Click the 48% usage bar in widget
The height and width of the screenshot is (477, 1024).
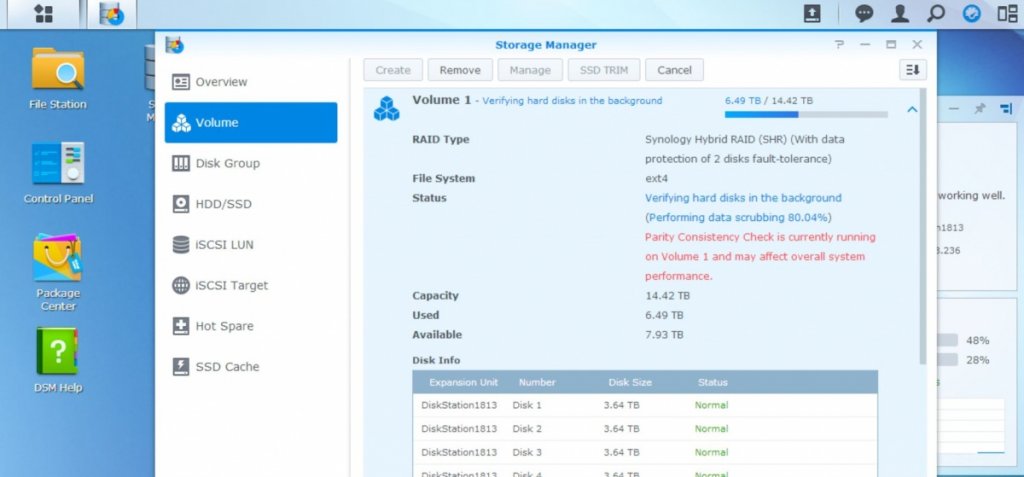coord(948,340)
